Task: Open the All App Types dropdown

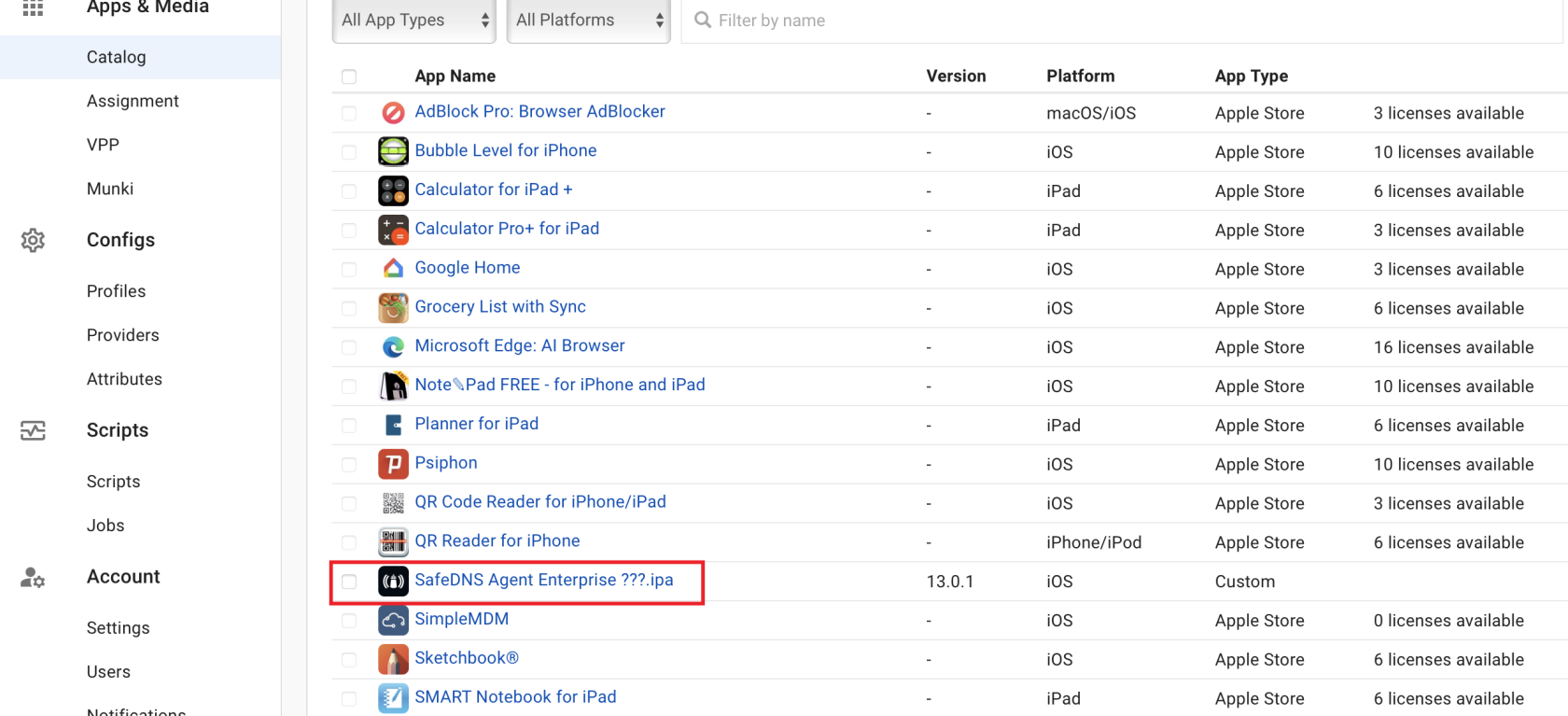Action: 414,21
